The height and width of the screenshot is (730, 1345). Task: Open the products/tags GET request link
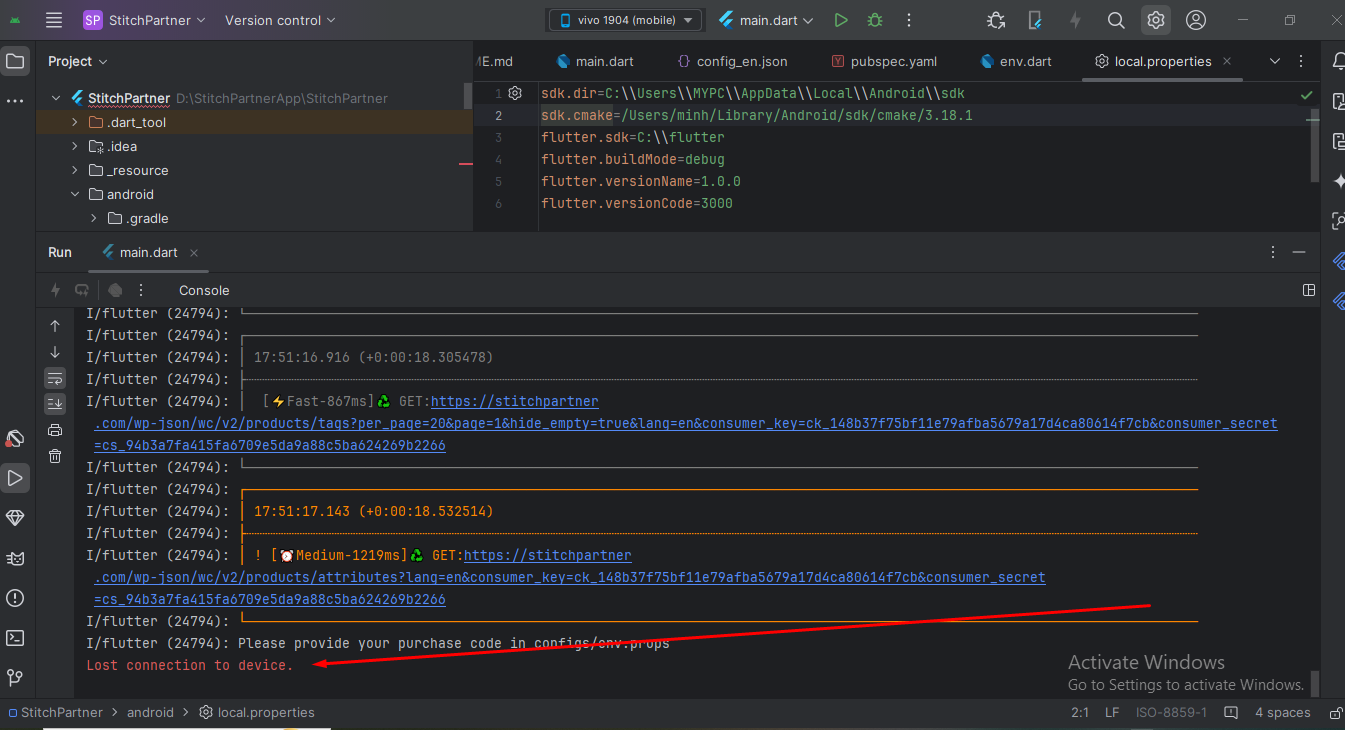(x=685, y=423)
